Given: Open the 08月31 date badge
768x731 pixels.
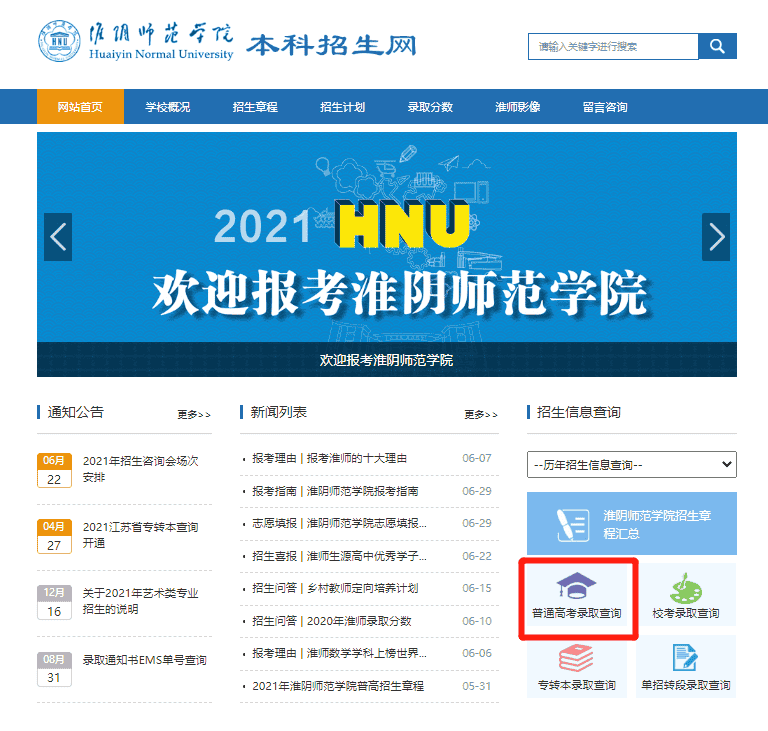Looking at the screenshot, I should tap(54, 669).
